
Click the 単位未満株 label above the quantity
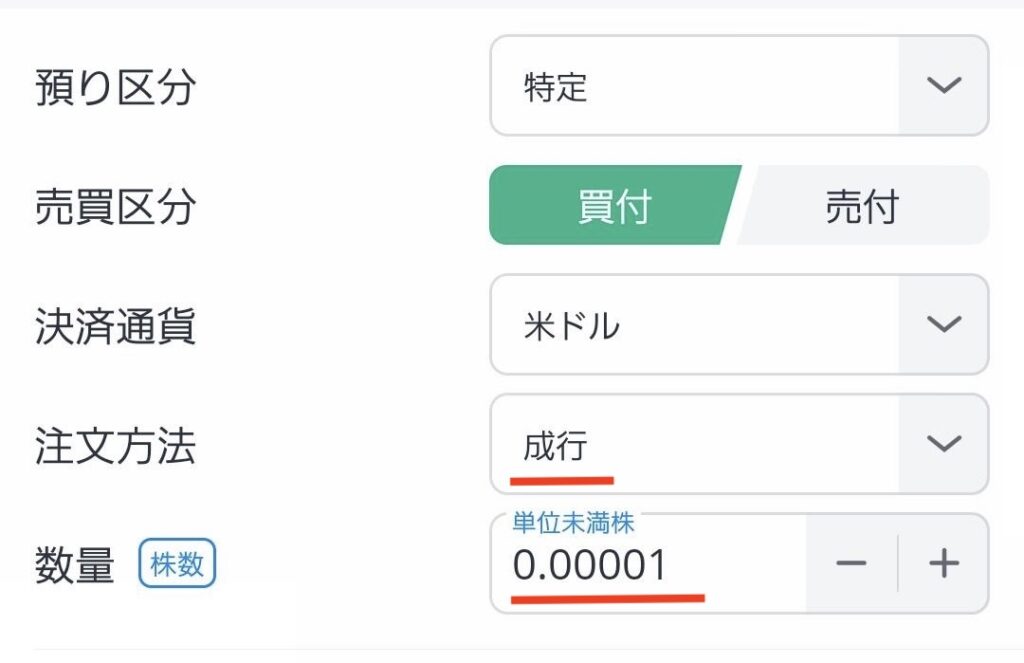573,522
